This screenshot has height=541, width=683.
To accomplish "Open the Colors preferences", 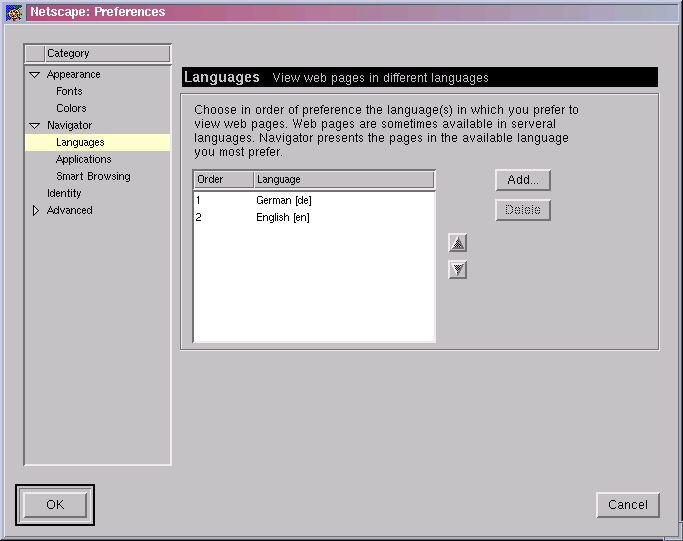I will point(71,108).
